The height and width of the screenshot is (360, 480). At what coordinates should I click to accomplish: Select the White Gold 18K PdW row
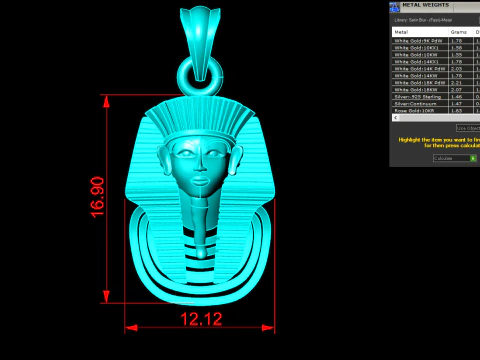pos(436,83)
